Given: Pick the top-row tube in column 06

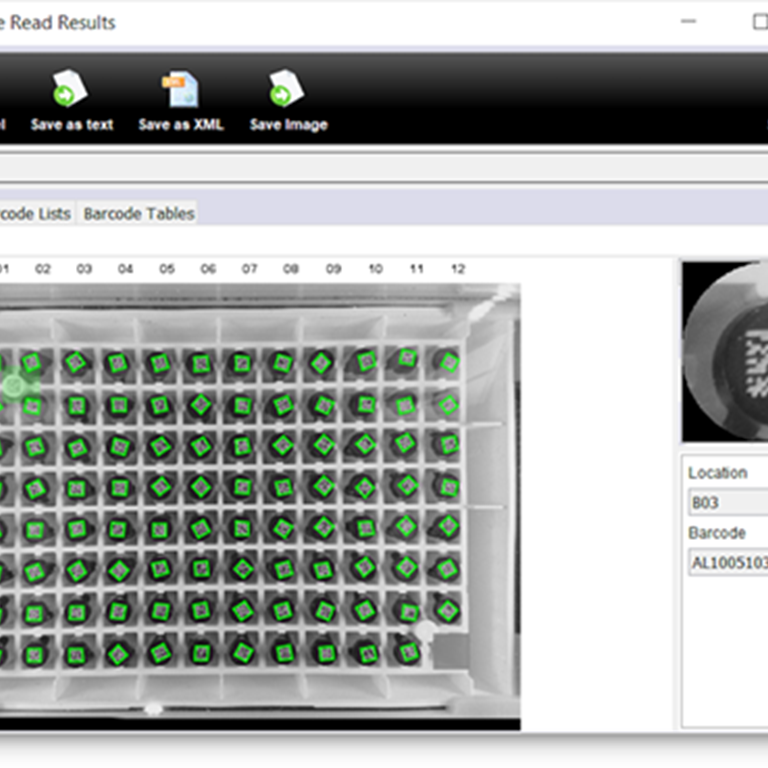Looking at the screenshot, I should pos(201,362).
